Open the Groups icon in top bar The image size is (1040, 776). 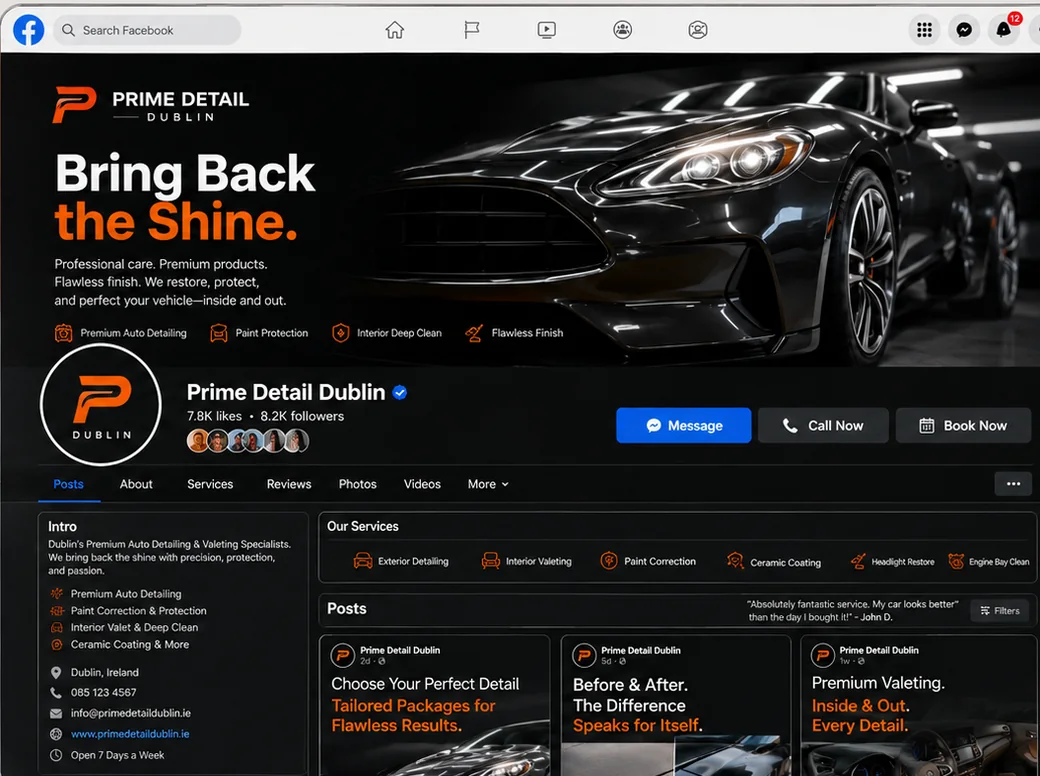click(622, 30)
